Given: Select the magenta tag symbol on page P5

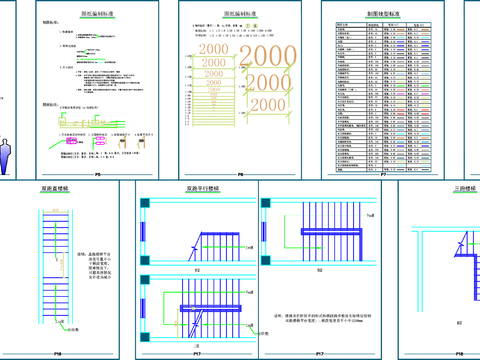Looking at the screenshot, I should coord(72,141).
